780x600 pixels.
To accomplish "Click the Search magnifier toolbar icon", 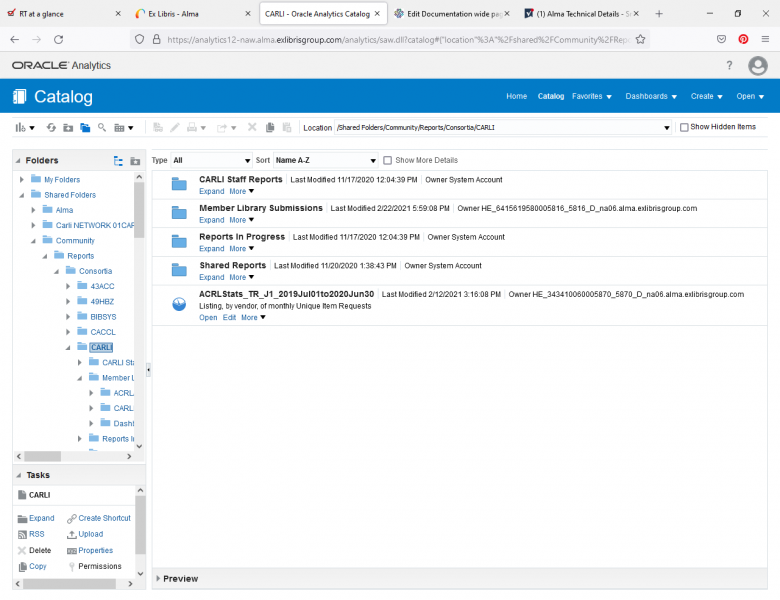I will (x=102, y=128).
